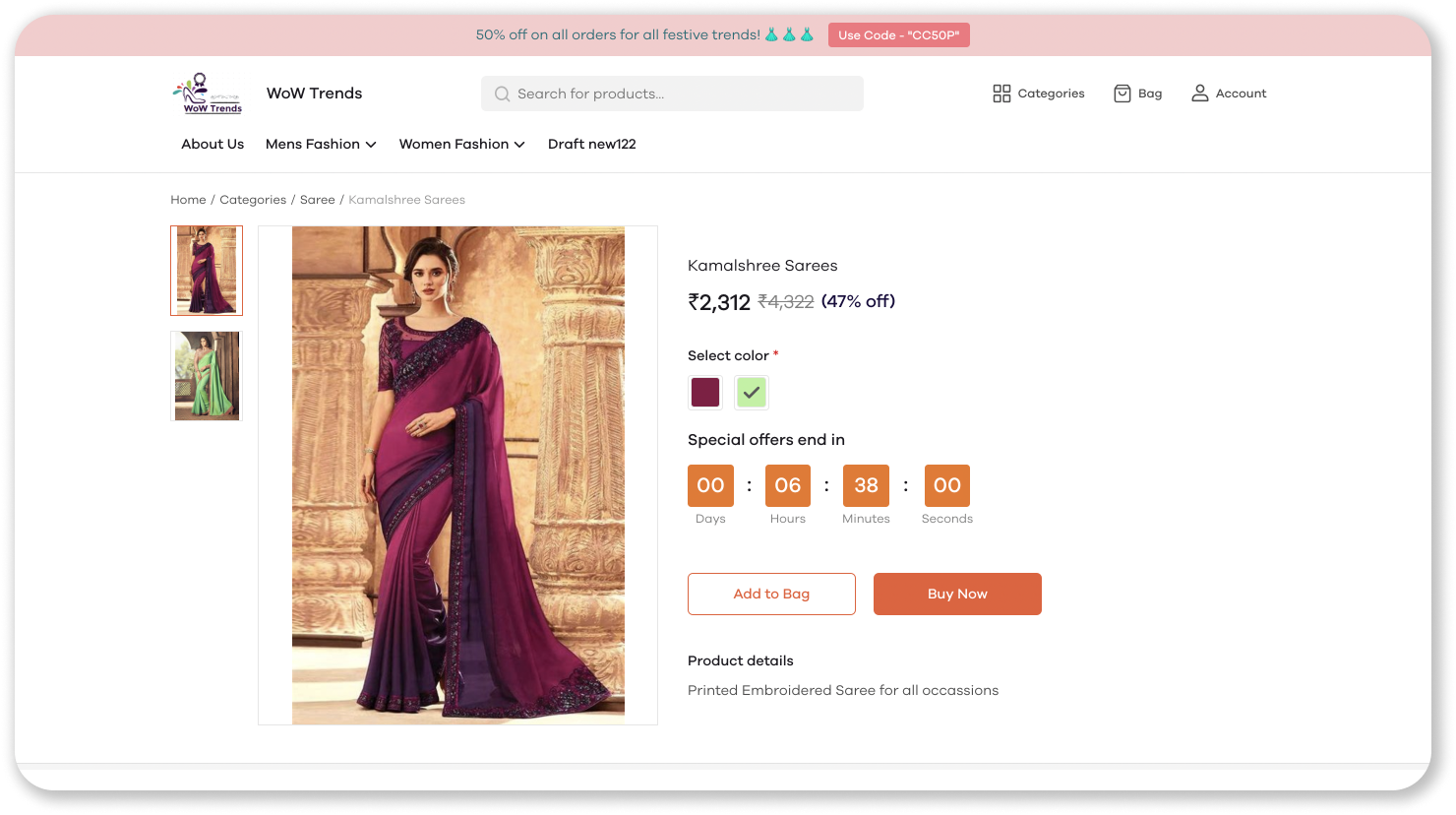The height and width of the screenshot is (815, 1456).
Task: Click the chevron next to Women Fashion
Action: (520, 144)
